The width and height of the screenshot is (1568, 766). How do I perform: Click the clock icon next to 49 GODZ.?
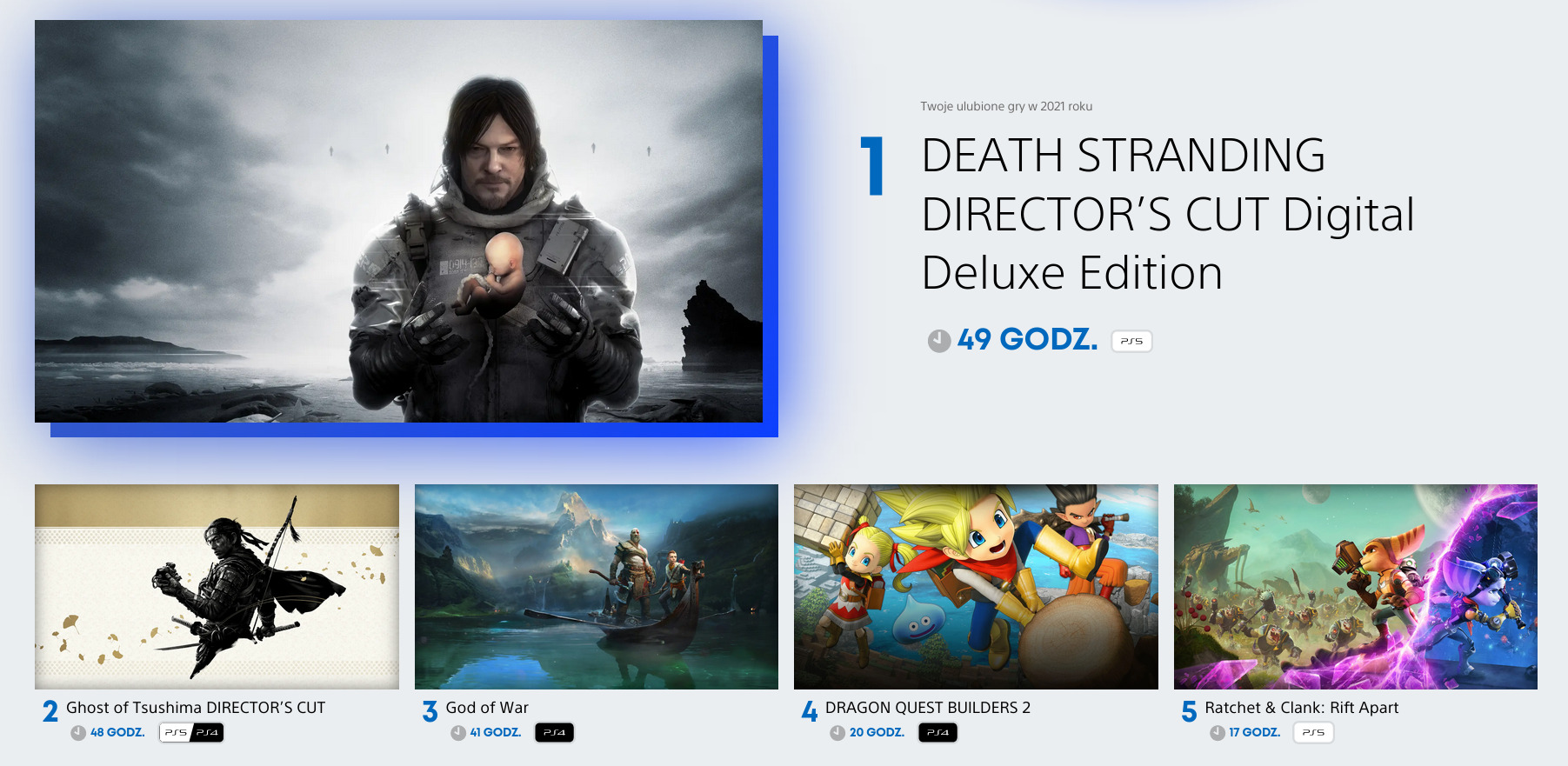[x=938, y=341]
